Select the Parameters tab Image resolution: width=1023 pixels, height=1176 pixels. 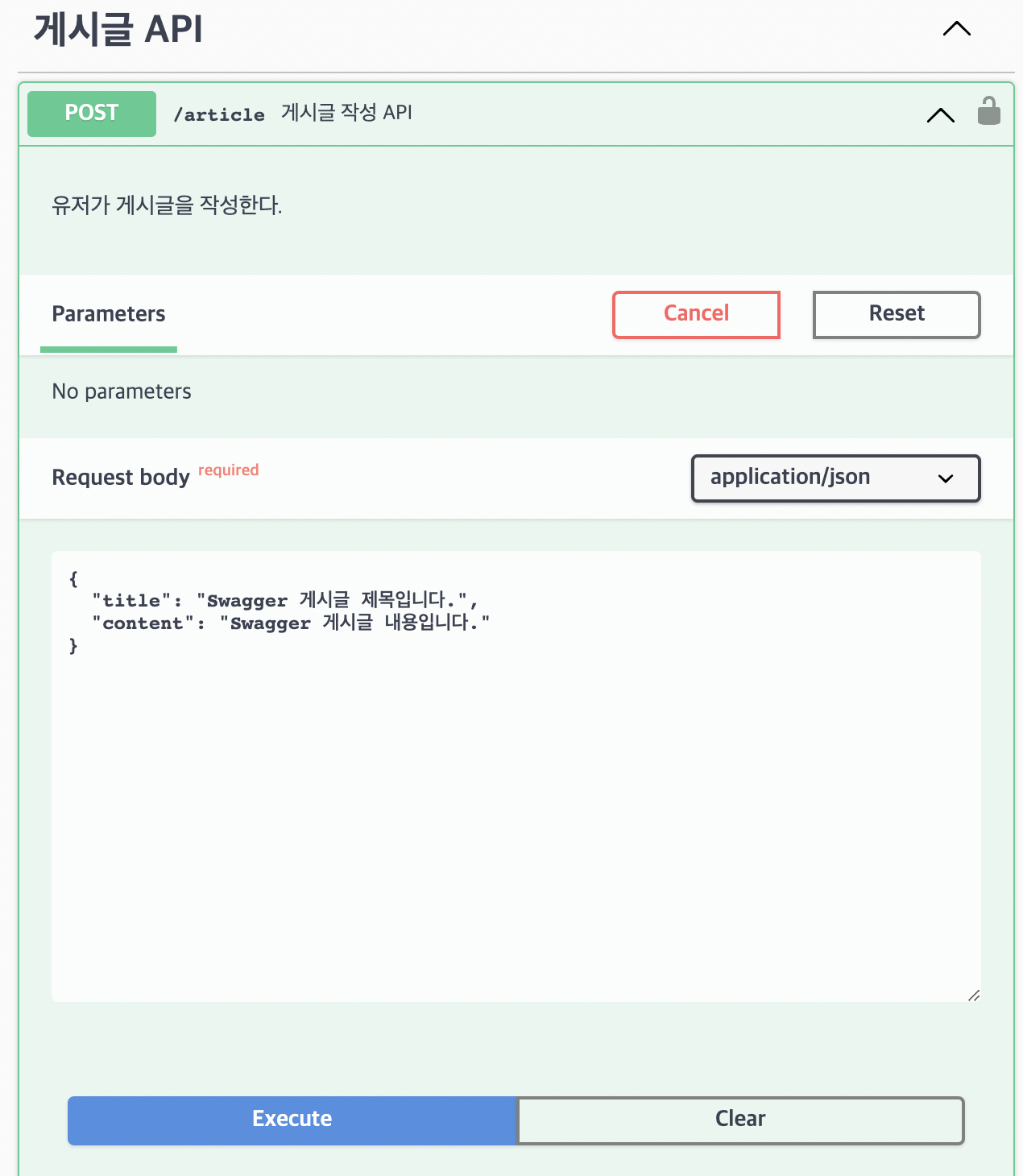point(109,314)
